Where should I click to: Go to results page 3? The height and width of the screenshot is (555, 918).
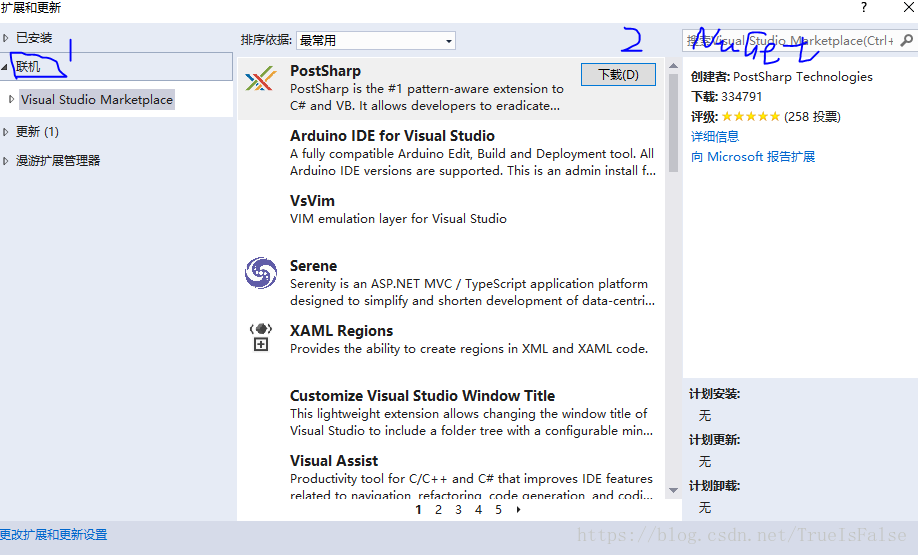458,510
